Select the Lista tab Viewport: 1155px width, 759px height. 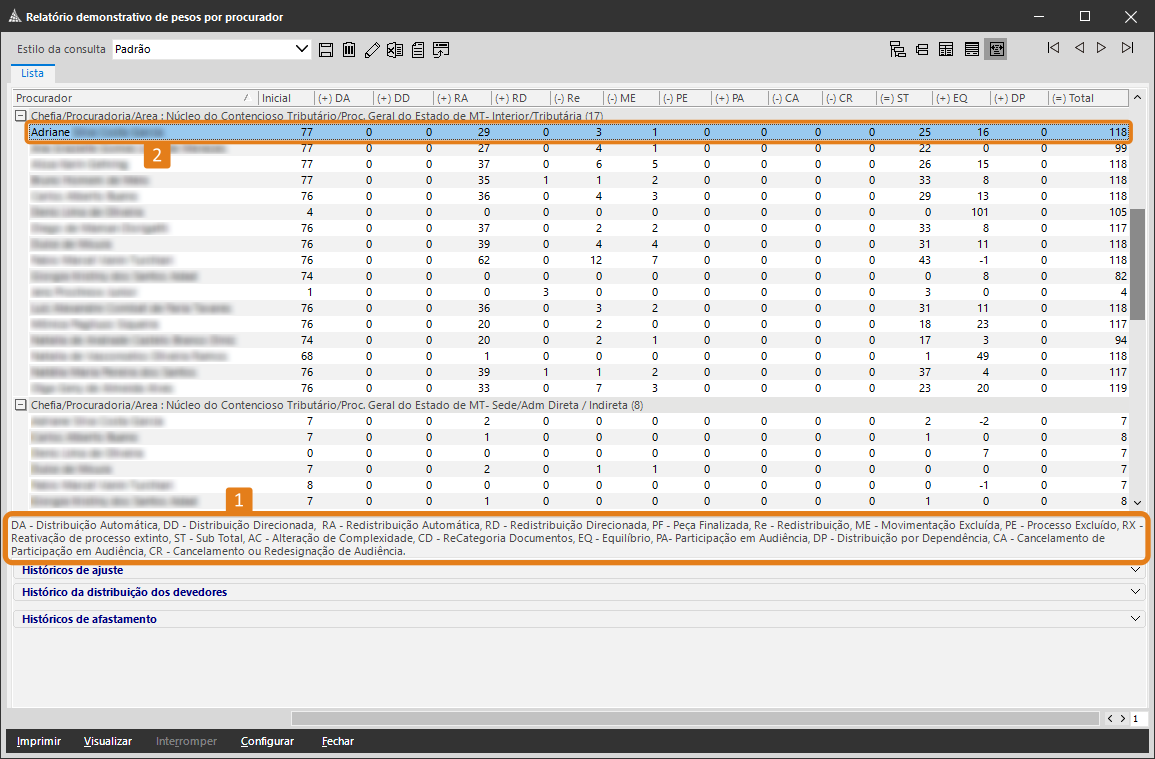(33, 73)
